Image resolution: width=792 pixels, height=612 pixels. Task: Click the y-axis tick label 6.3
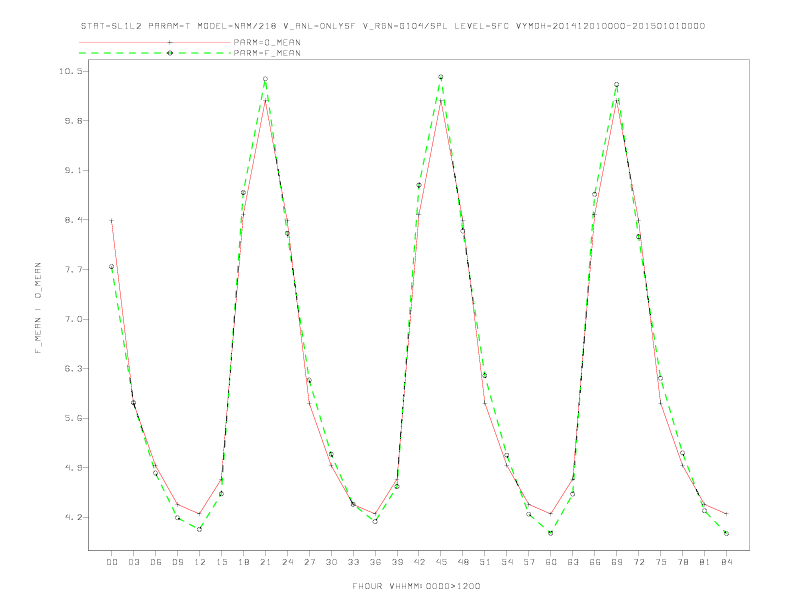(73, 369)
